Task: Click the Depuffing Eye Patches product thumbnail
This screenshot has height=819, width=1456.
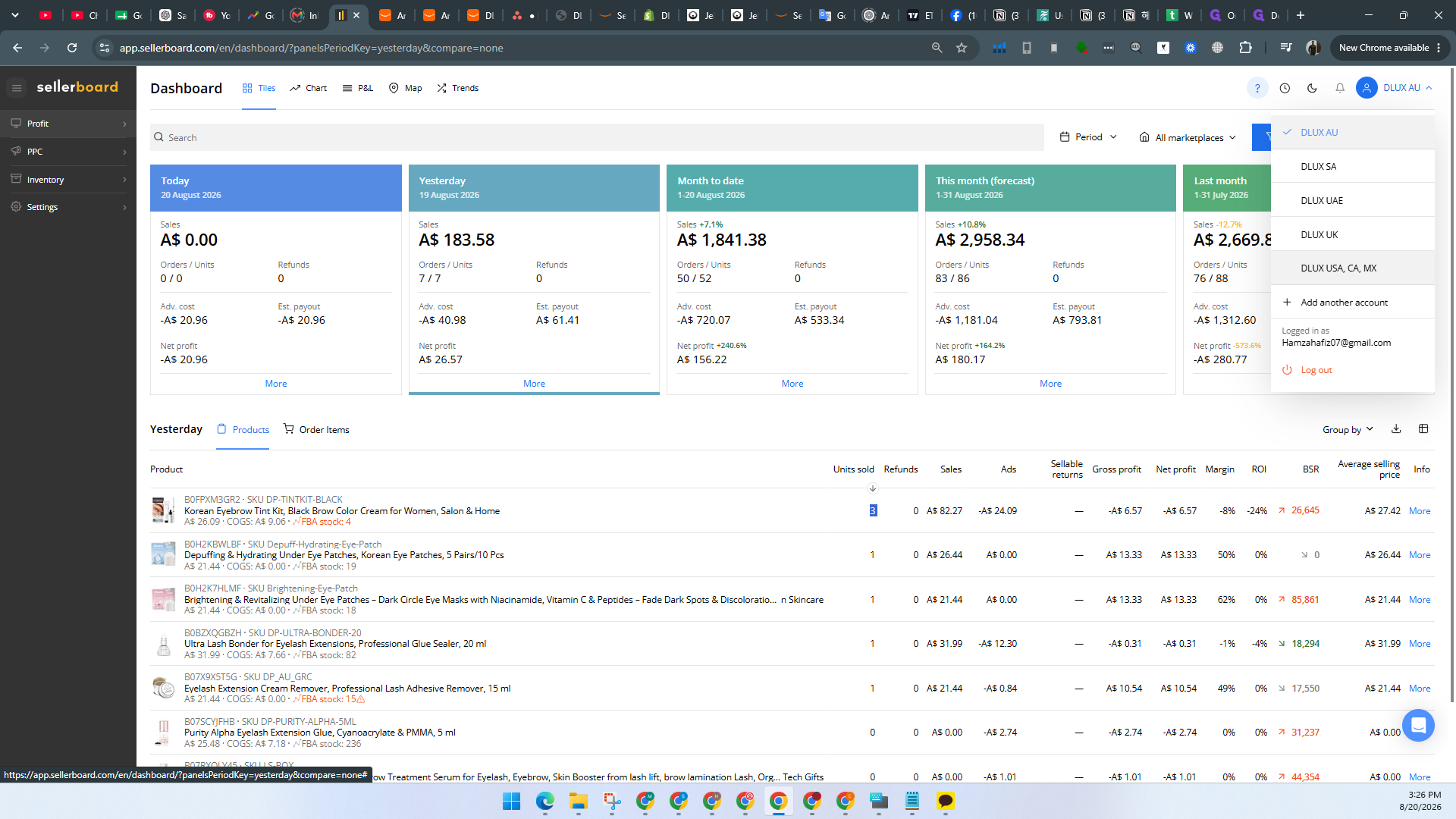Action: click(x=163, y=554)
